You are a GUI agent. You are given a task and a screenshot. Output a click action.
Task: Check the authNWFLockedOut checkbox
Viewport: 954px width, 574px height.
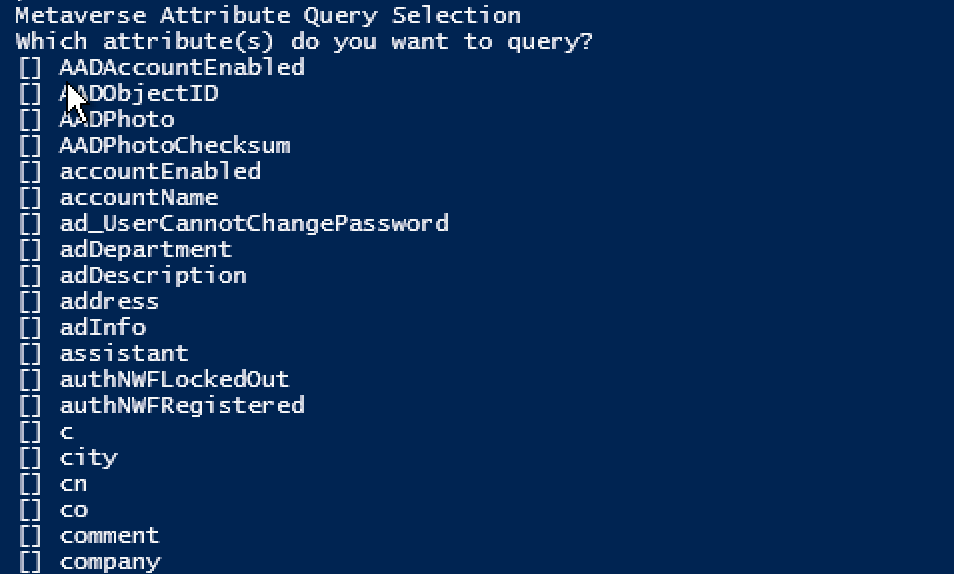[30, 380]
